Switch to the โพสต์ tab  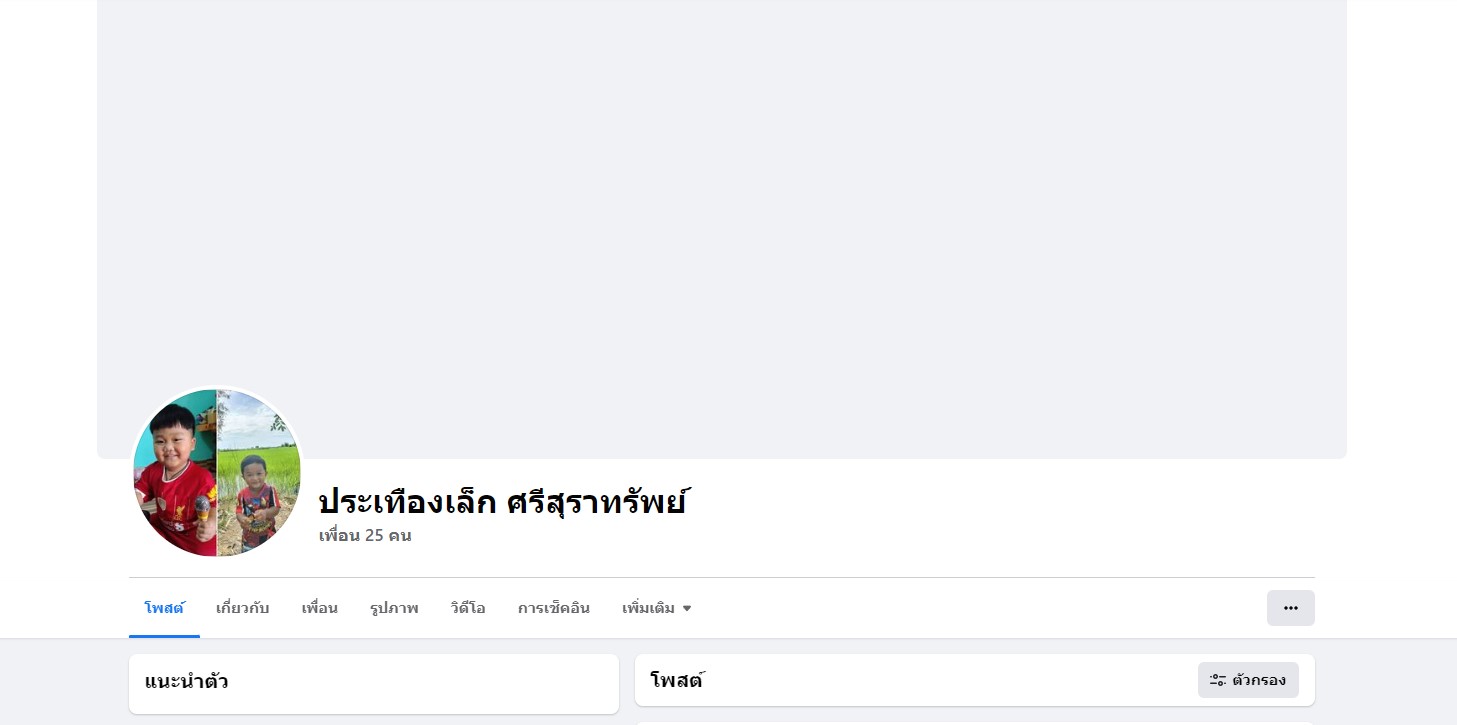164,608
